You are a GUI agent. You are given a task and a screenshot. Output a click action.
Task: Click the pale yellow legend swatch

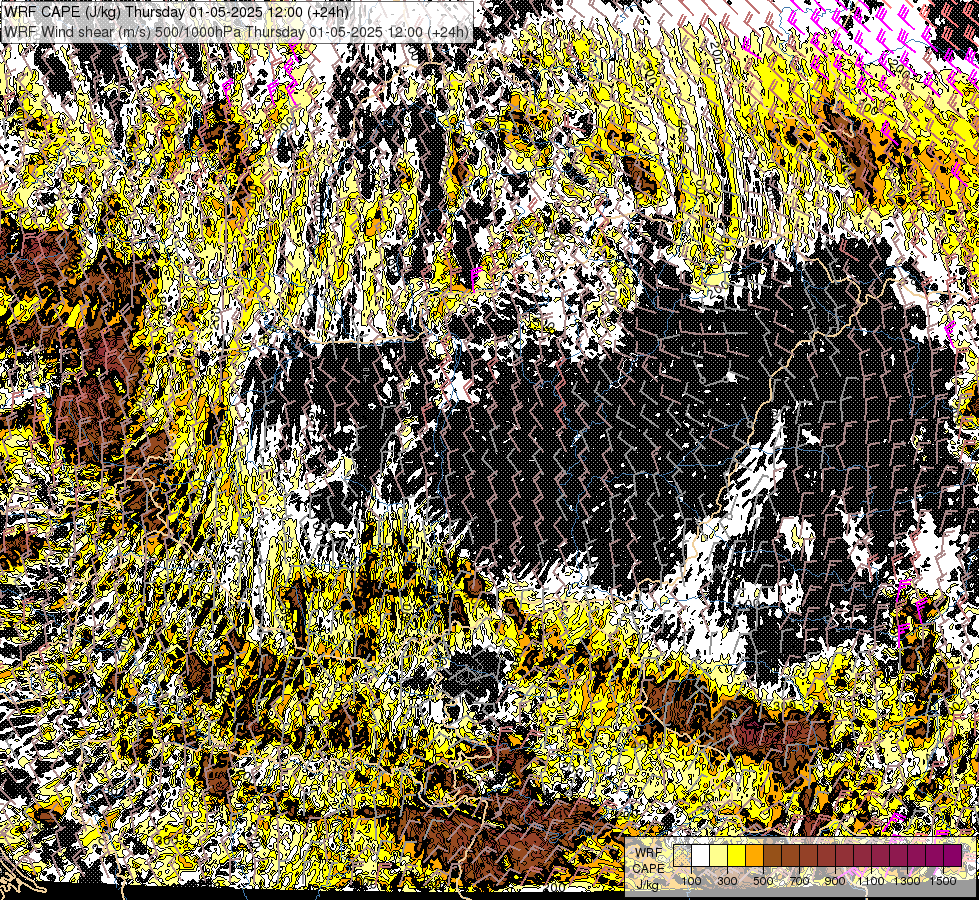719,855
